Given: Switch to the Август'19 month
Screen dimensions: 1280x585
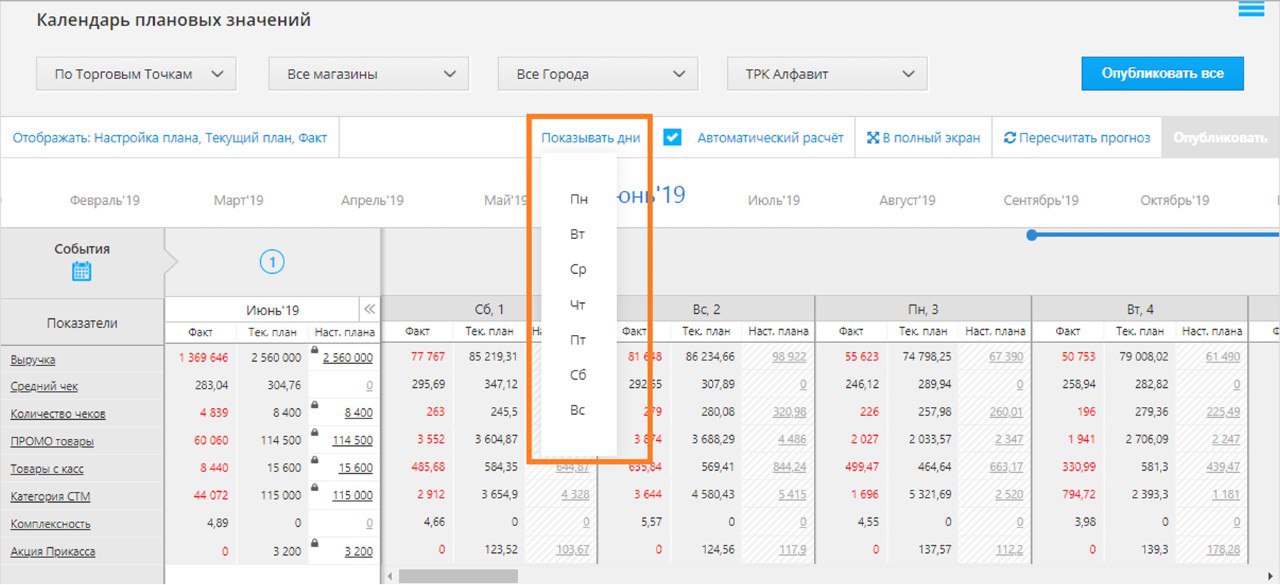Looking at the screenshot, I should pyautogui.click(x=907, y=201).
